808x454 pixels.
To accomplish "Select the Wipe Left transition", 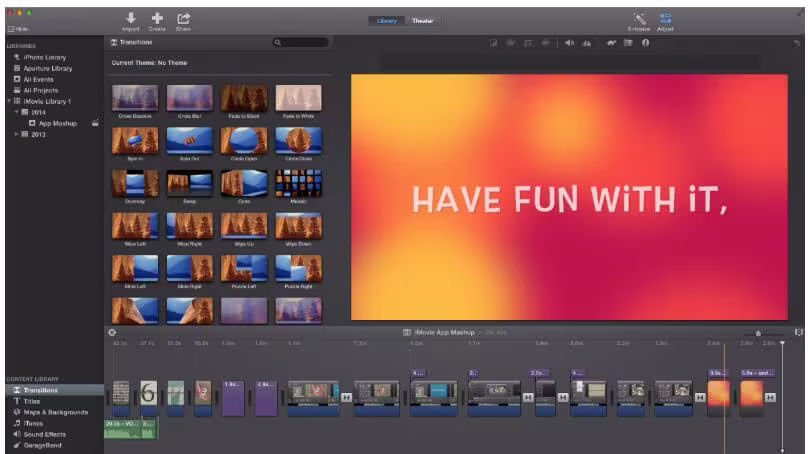I will click(135, 226).
